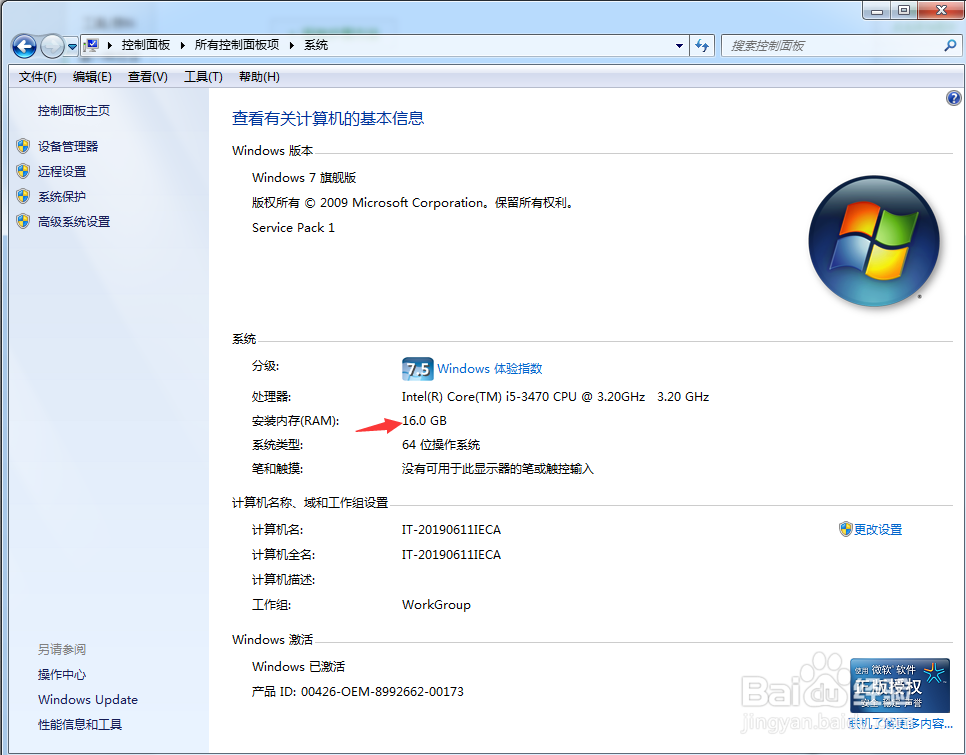
Task: Open the 工具(T) menu
Action: pyautogui.click(x=203, y=76)
